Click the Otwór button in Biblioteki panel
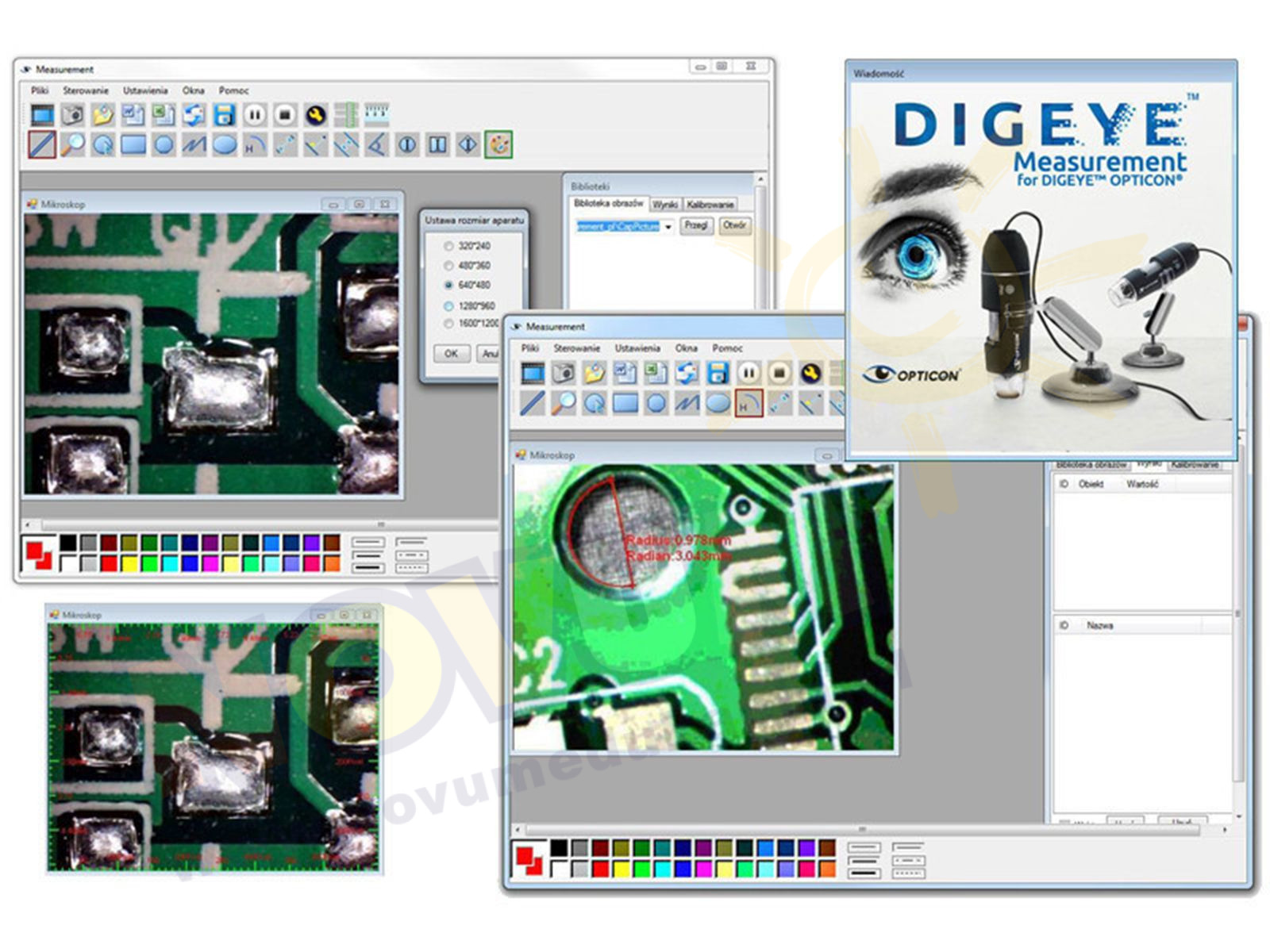Viewport: 1270px width, 952px height. point(734,226)
